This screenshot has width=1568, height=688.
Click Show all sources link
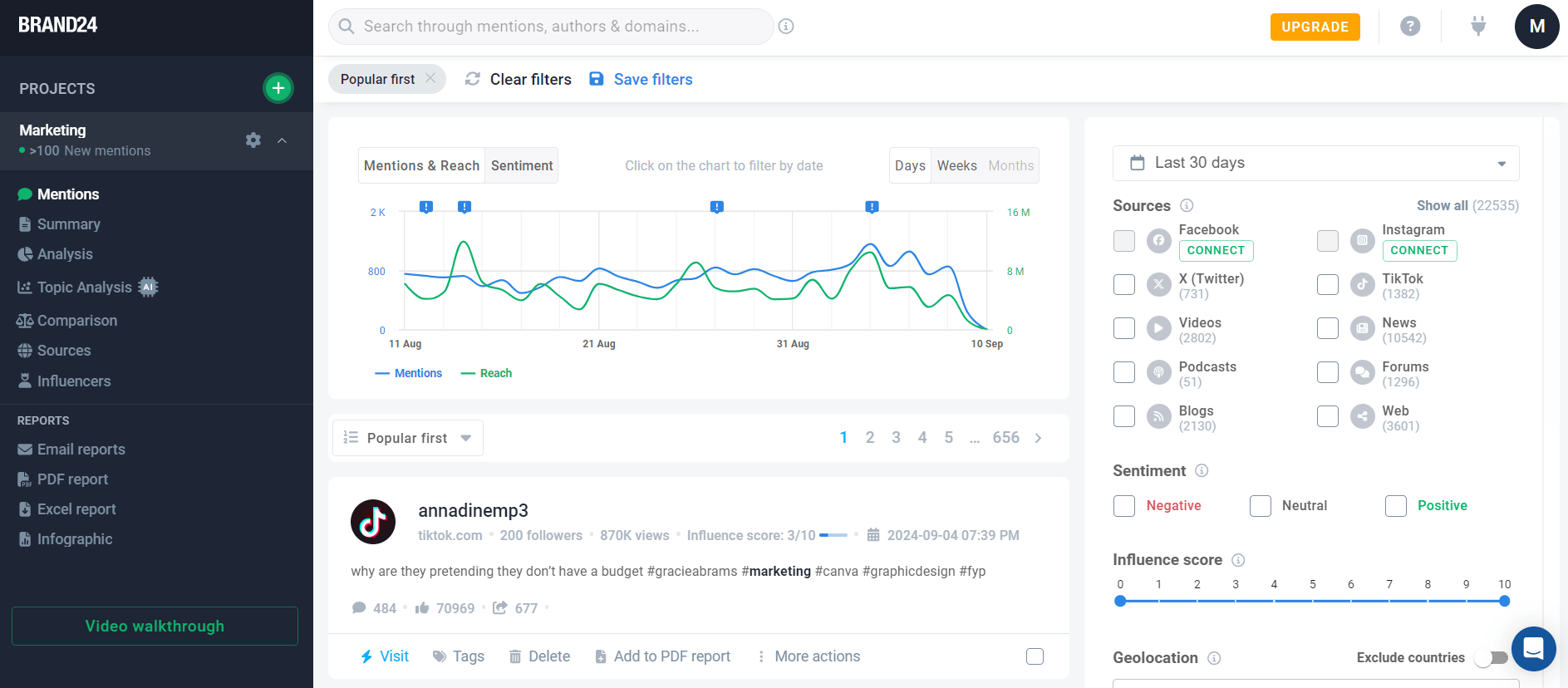(1467, 205)
